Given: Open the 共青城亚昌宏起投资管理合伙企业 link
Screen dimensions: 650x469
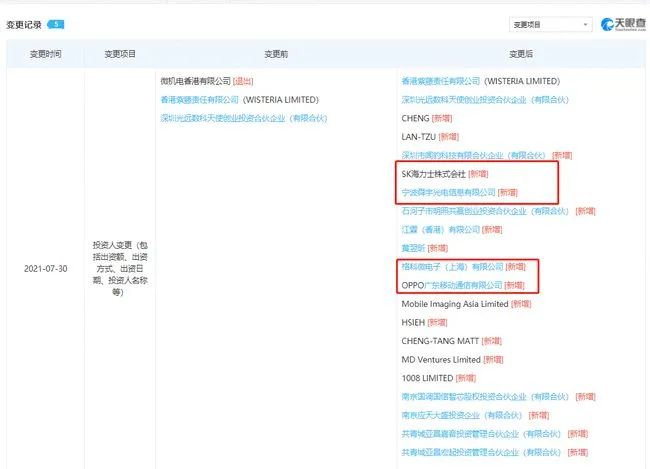Looking at the screenshot, I should [x=481, y=452].
